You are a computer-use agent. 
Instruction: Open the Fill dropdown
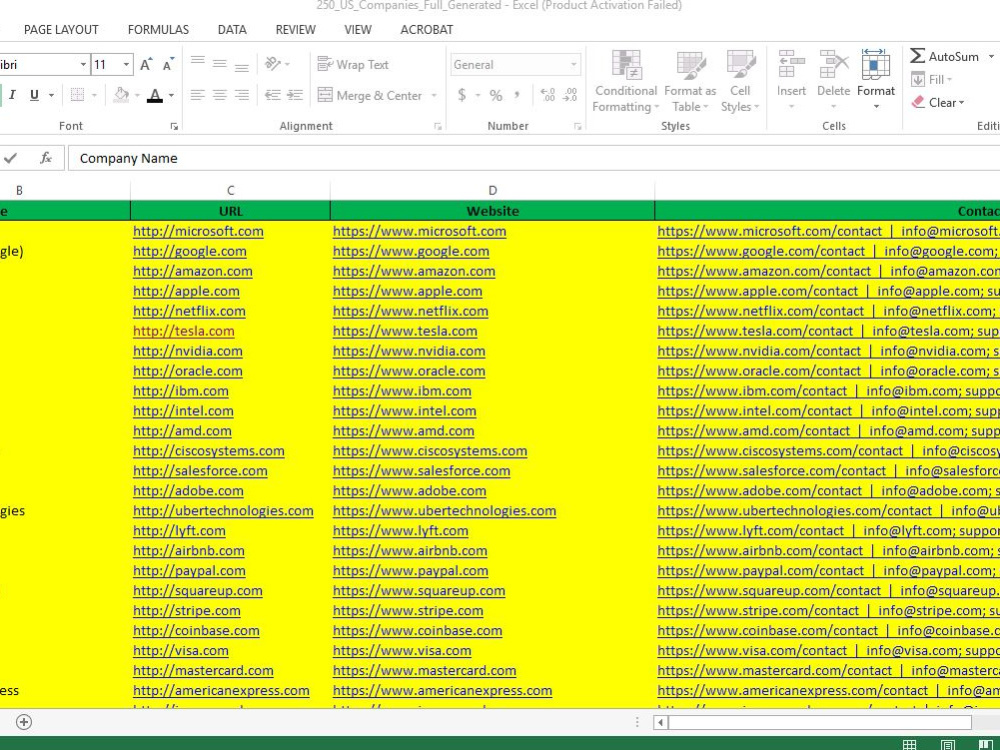(932, 80)
